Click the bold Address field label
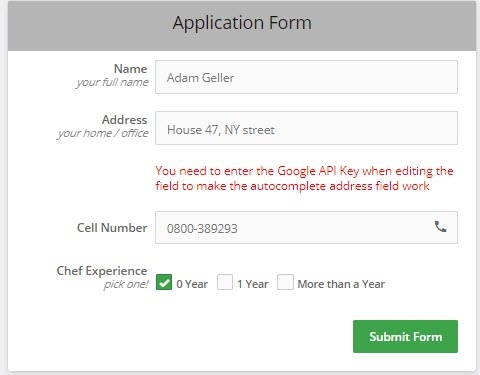Screen dimensions: 480x375 124,120
